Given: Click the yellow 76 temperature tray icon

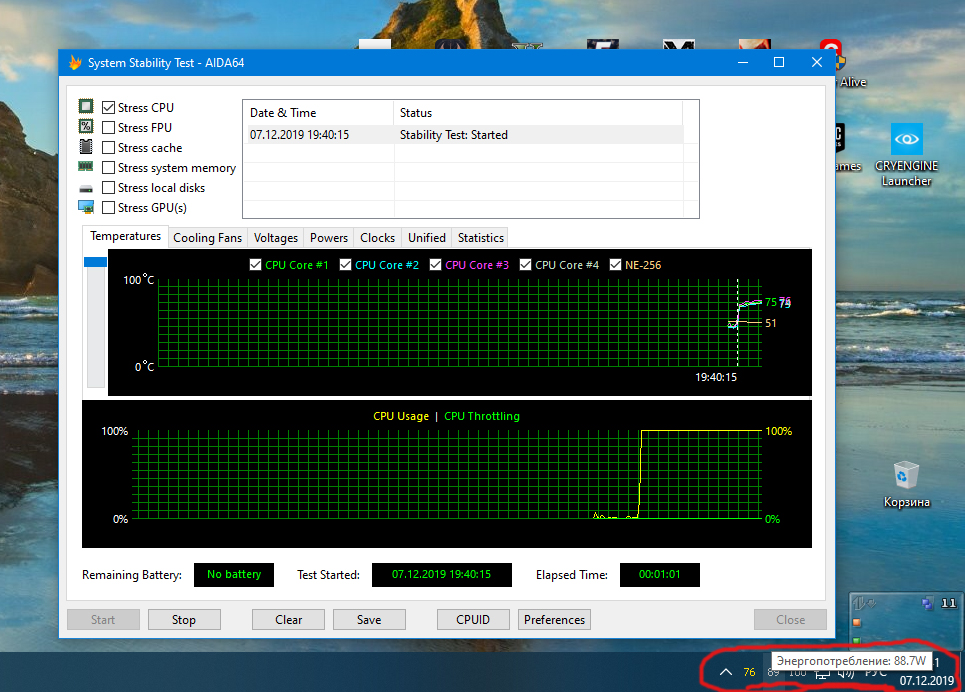Looking at the screenshot, I should point(749,672).
